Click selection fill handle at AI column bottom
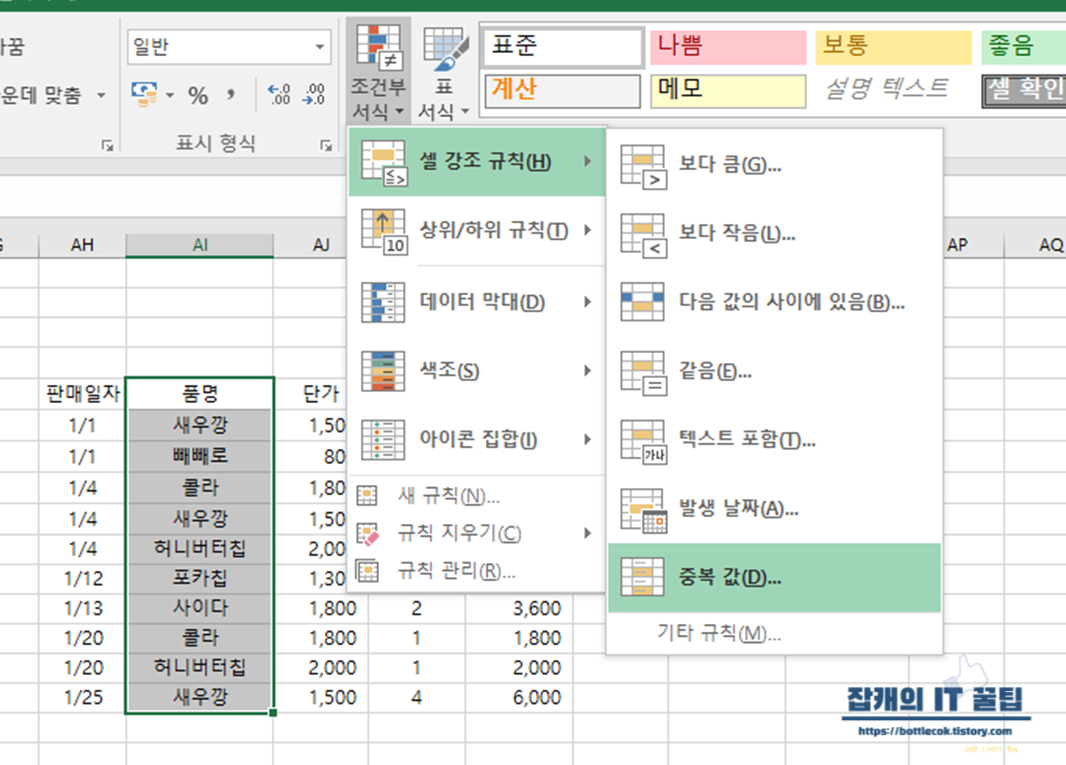 273,713
